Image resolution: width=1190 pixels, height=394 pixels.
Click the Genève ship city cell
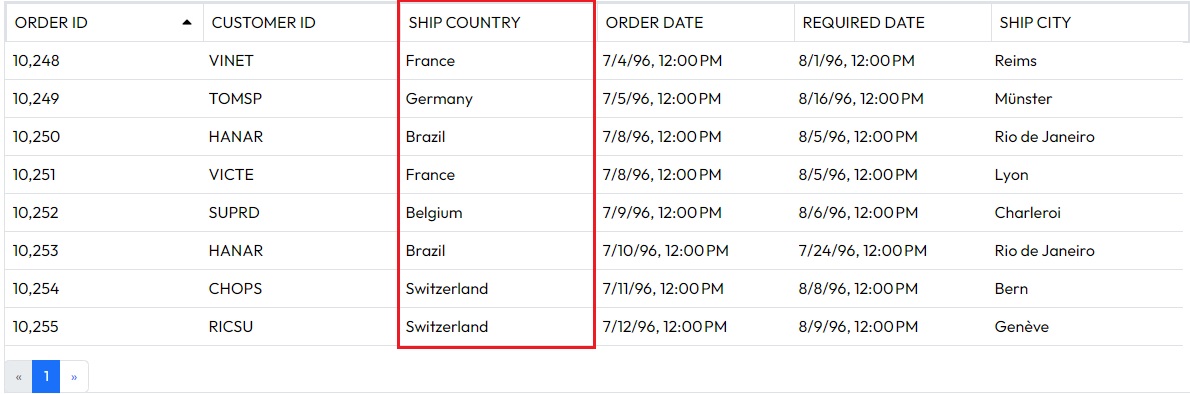pyautogui.click(x=1087, y=326)
